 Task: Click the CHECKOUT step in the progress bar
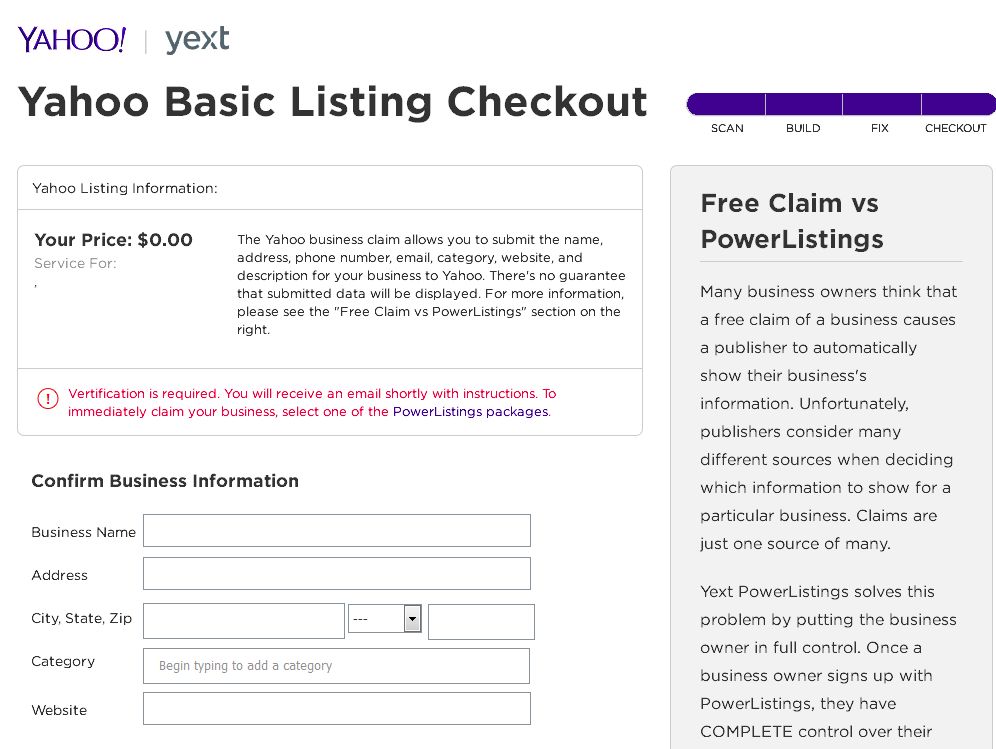955,128
